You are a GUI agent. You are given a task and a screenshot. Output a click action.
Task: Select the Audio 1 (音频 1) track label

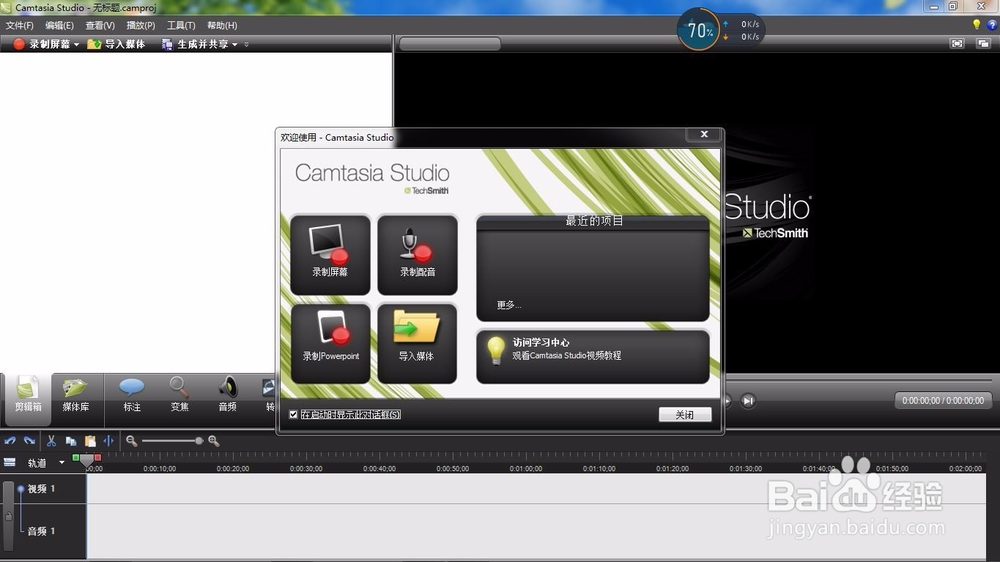[x=41, y=531]
